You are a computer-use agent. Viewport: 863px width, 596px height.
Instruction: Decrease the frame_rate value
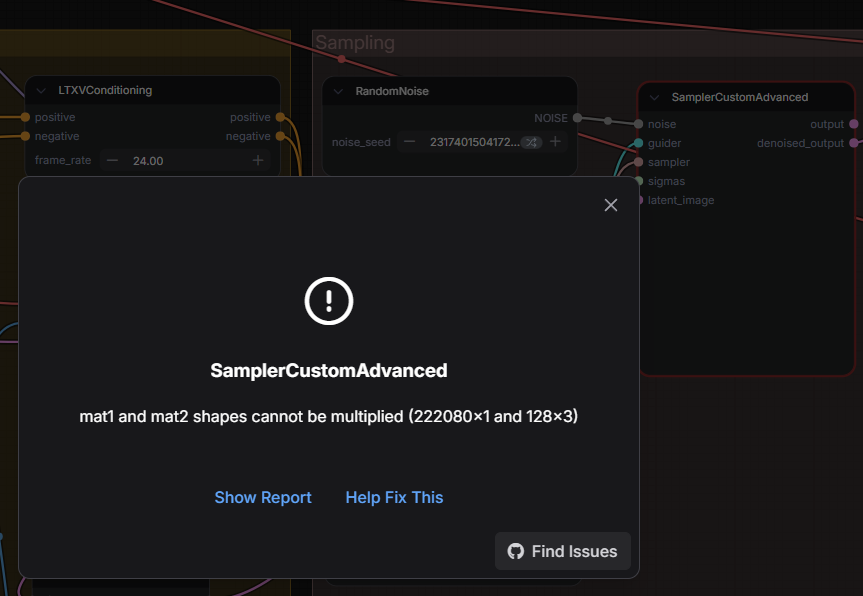(x=112, y=161)
